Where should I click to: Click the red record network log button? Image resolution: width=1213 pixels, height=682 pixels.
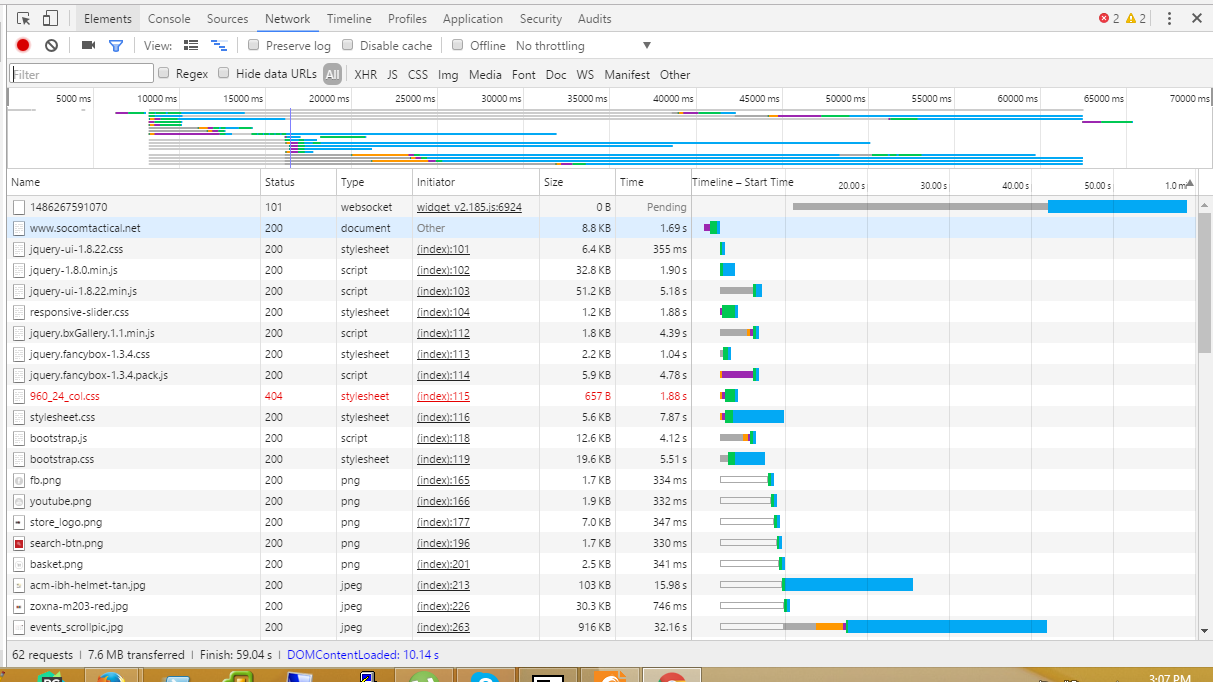(23, 45)
